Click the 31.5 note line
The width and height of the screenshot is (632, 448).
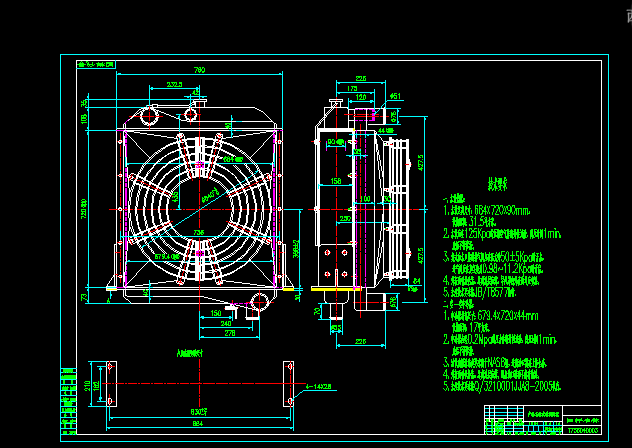472,222
